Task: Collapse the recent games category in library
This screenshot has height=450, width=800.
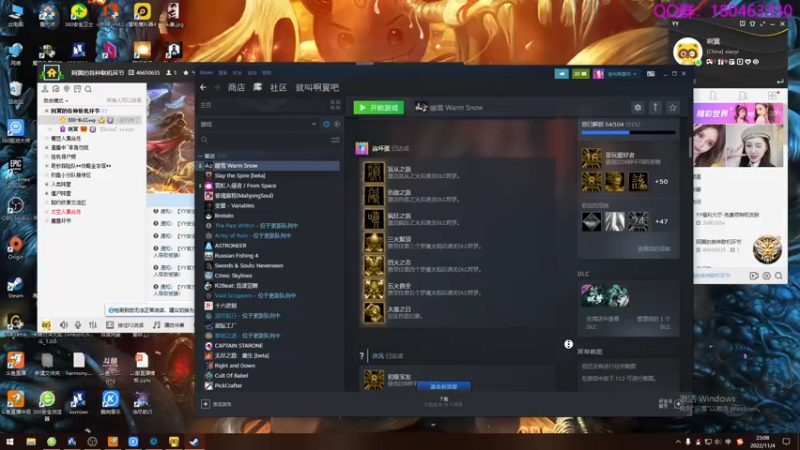Action: pyautogui.click(x=201, y=156)
